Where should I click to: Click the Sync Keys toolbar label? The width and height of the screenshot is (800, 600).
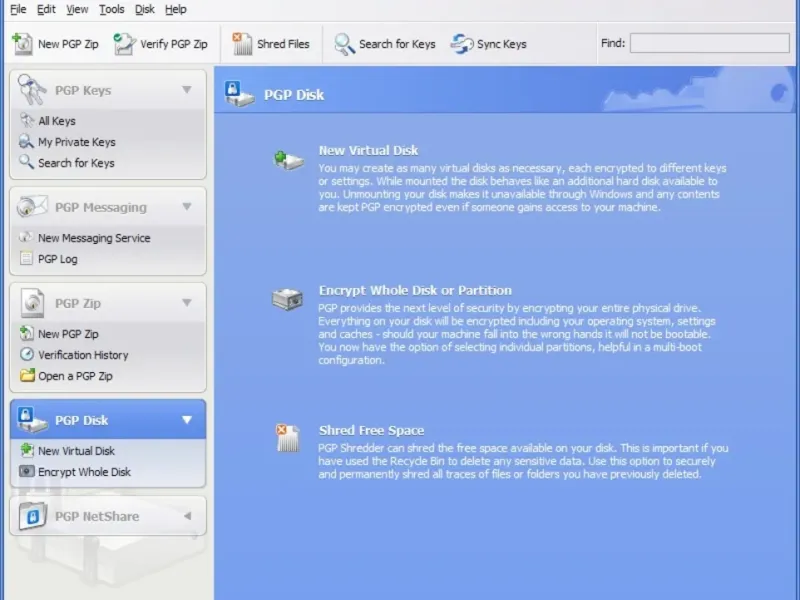click(x=502, y=44)
